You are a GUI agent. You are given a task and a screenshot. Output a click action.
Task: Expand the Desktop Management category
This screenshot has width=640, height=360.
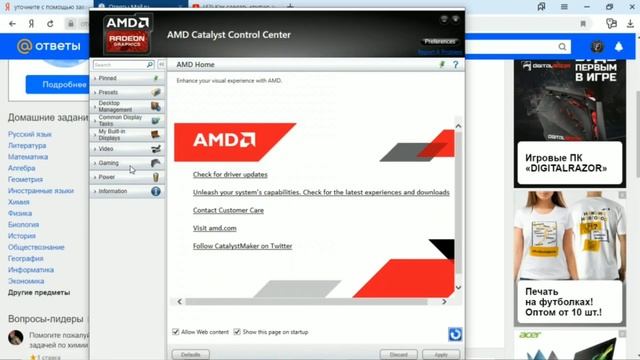(127, 107)
